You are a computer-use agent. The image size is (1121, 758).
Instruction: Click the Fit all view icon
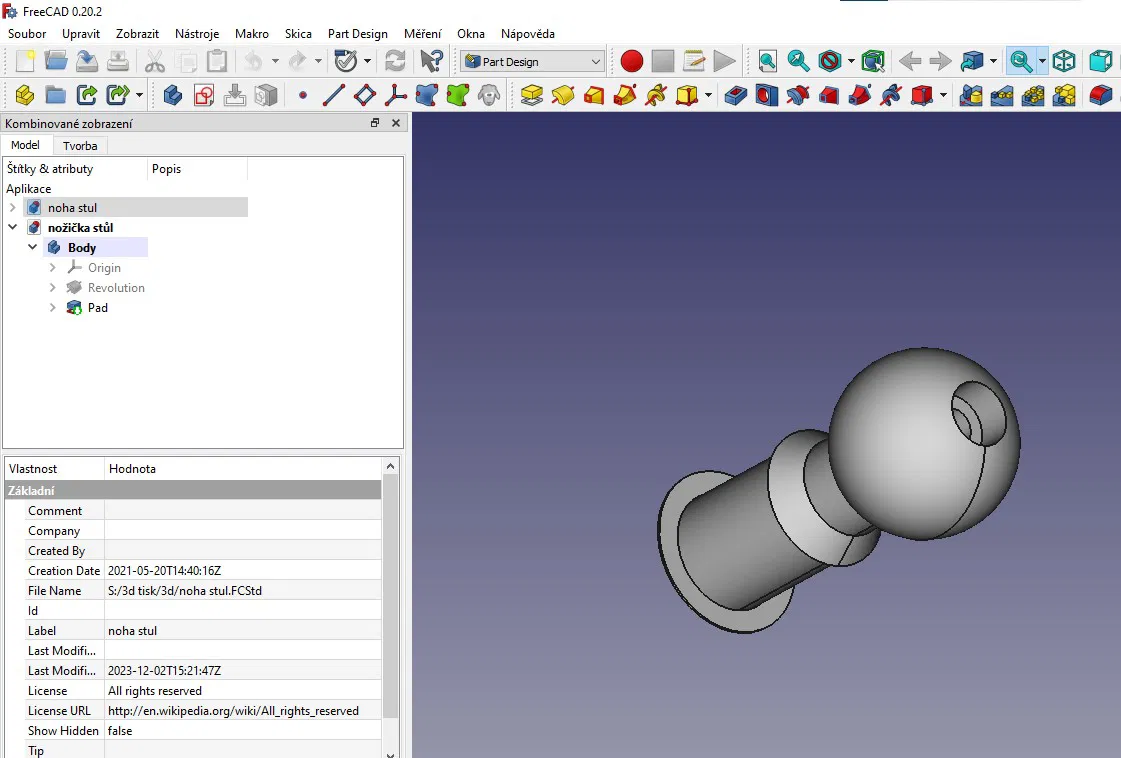point(767,61)
